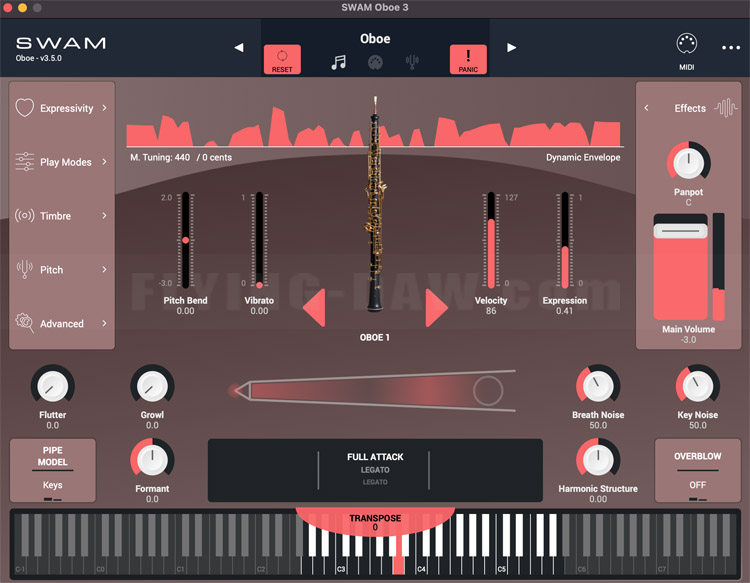Screen dimensions: 750x583
Task: Click the M. Tuning: 440 value
Action: tap(160, 157)
